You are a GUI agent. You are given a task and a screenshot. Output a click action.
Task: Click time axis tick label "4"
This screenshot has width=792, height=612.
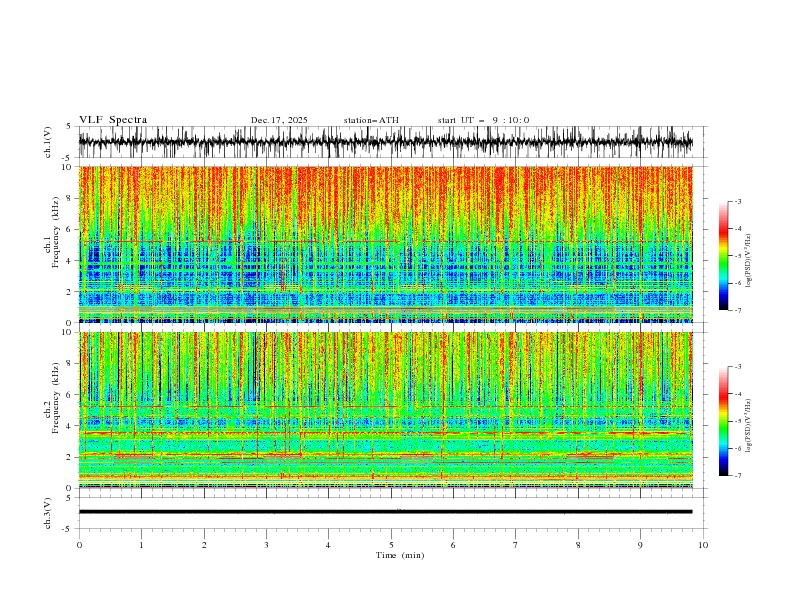click(328, 545)
